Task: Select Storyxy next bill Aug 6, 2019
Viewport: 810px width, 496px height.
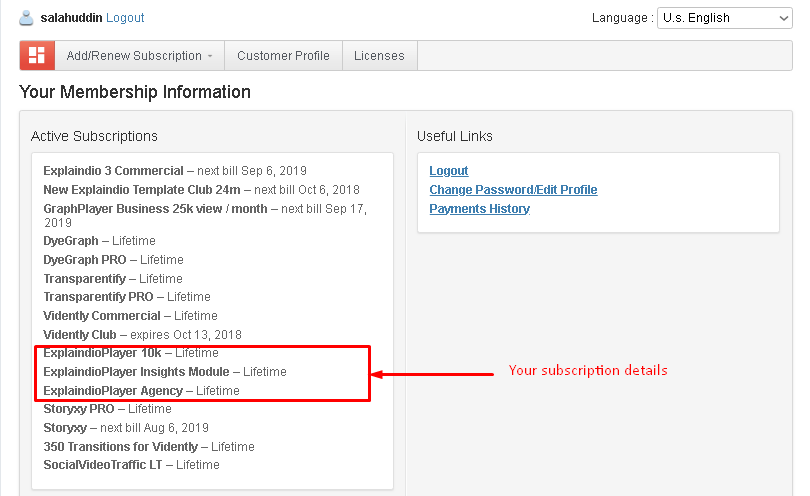Action: coord(126,428)
